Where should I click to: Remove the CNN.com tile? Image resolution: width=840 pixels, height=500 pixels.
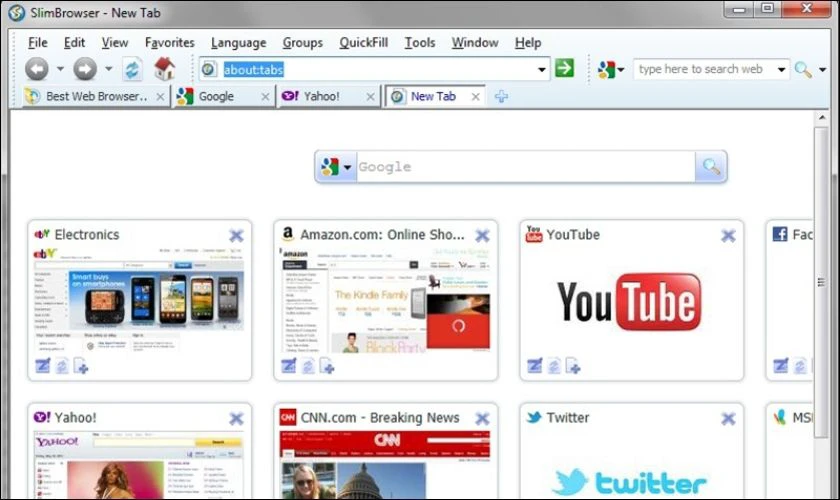tap(482, 419)
